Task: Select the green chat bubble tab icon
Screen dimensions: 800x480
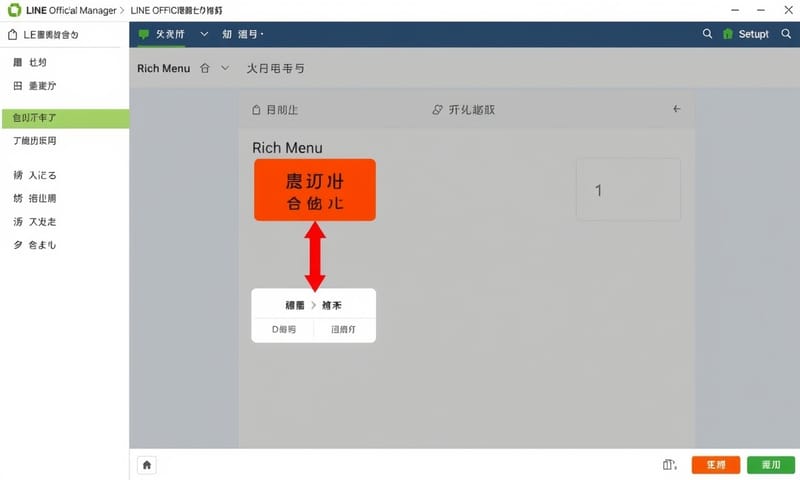Action: tap(144, 34)
